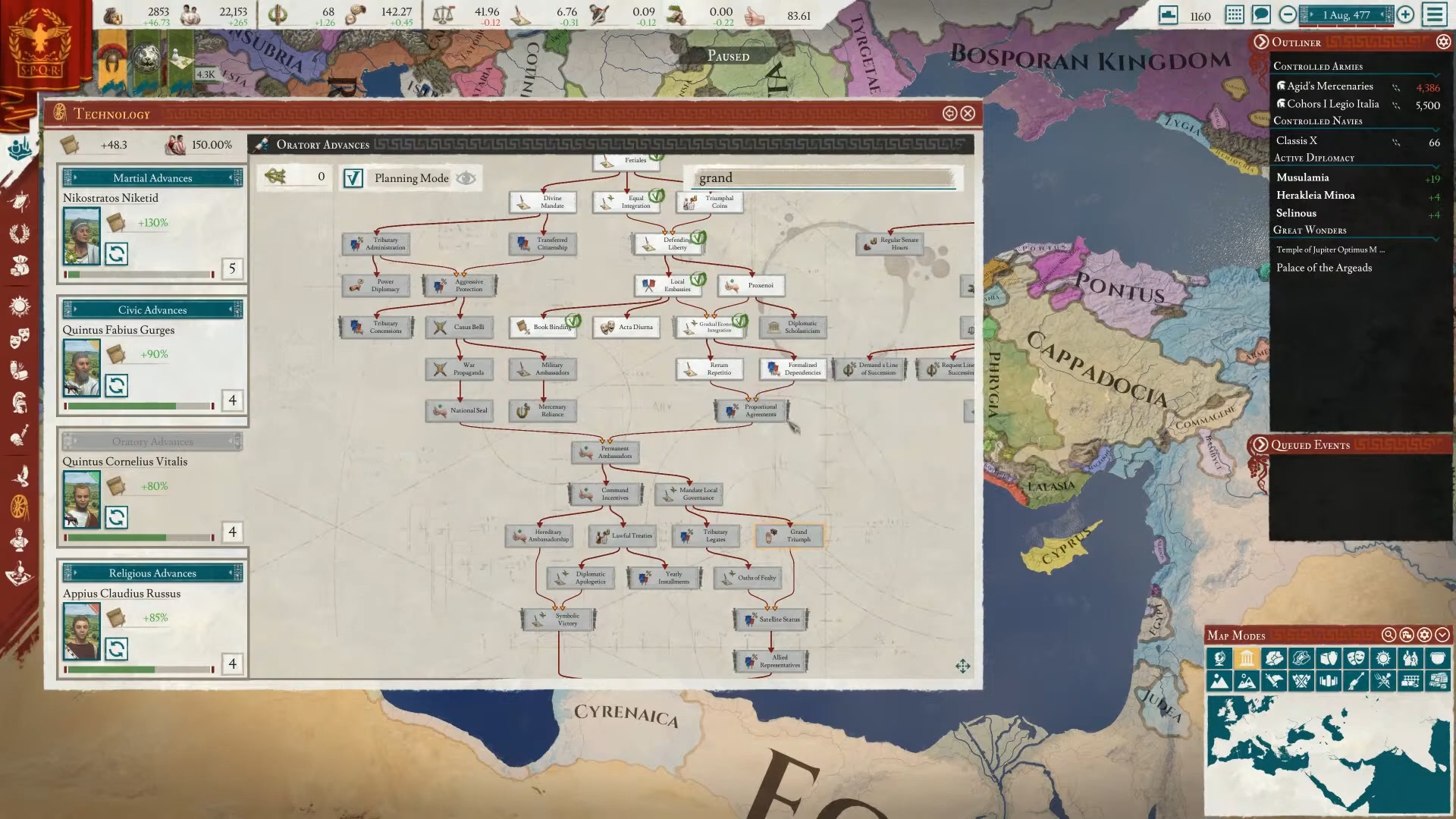Open the map modes search magnifier
The width and height of the screenshot is (1456, 819).
(x=1389, y=635)
